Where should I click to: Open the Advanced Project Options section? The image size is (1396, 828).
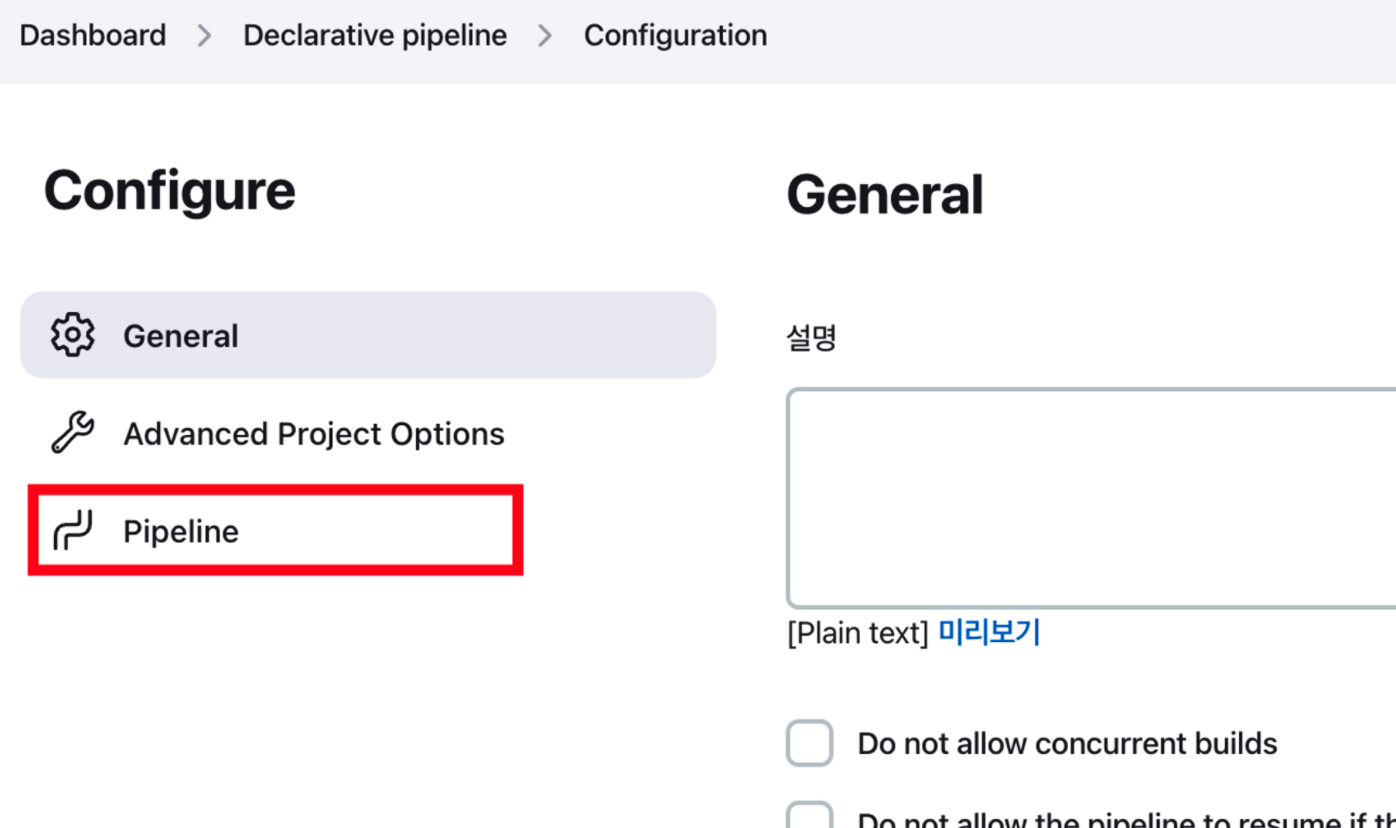[314, 434]
